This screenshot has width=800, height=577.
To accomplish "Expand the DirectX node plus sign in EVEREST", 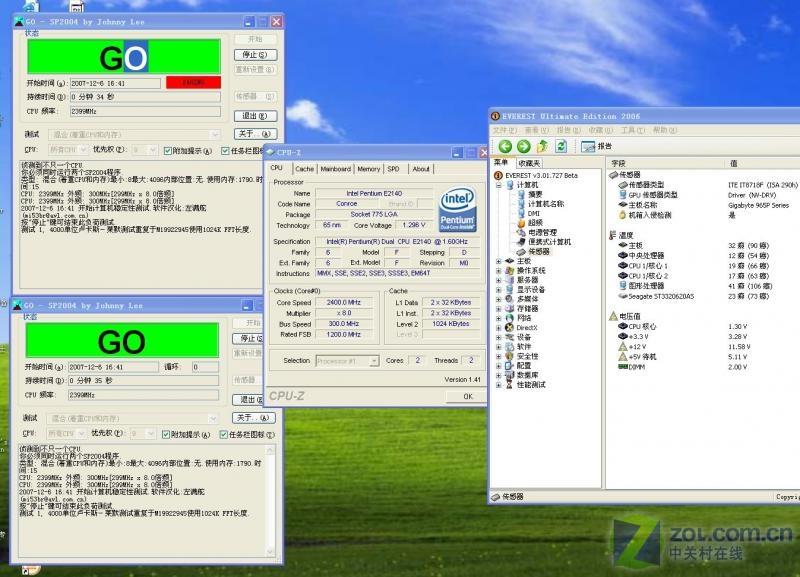I will (x=499, y=328).
